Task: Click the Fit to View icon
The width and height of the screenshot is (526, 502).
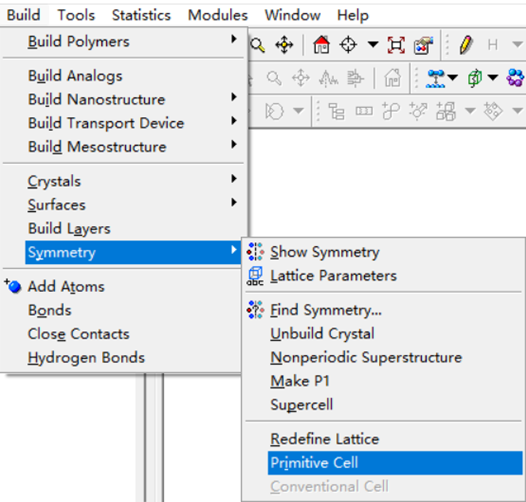Action: point(396,45)
